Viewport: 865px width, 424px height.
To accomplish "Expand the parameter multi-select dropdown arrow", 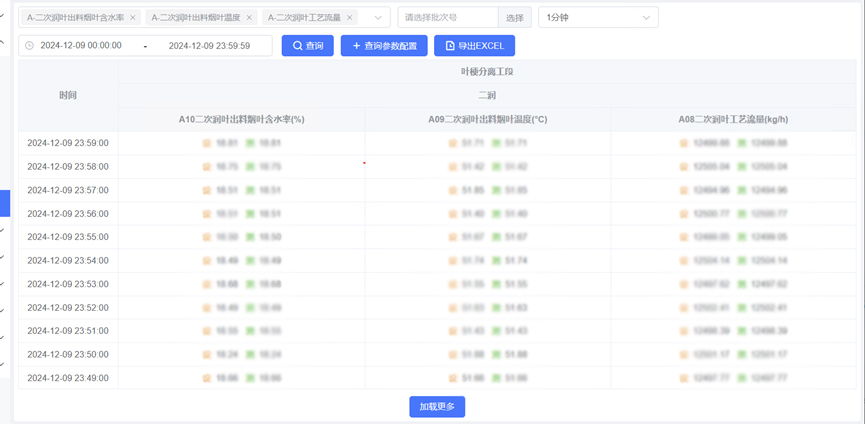I will tap(377, 18).
